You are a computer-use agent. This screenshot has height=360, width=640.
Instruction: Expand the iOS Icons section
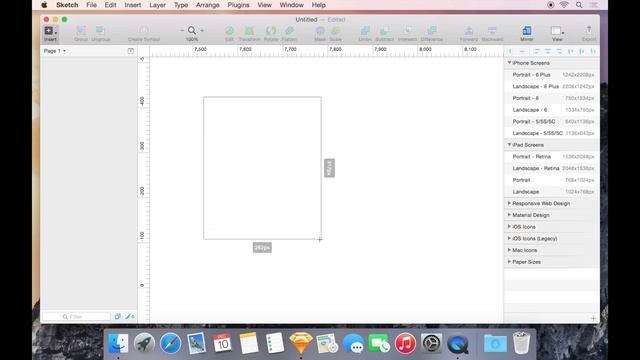click(509, 227)
